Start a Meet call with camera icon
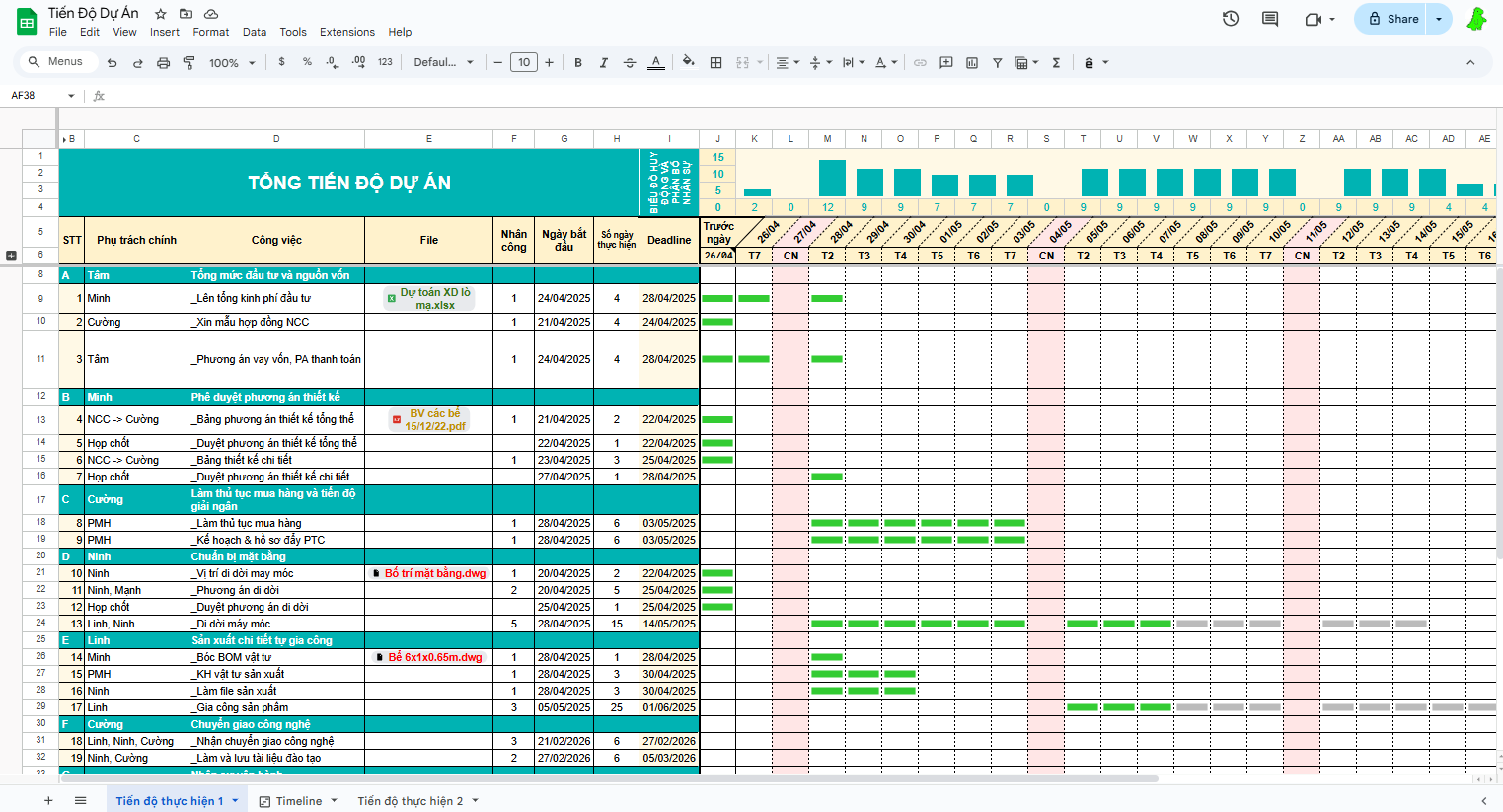1503x812 pixels. [x=1313, y=19]
